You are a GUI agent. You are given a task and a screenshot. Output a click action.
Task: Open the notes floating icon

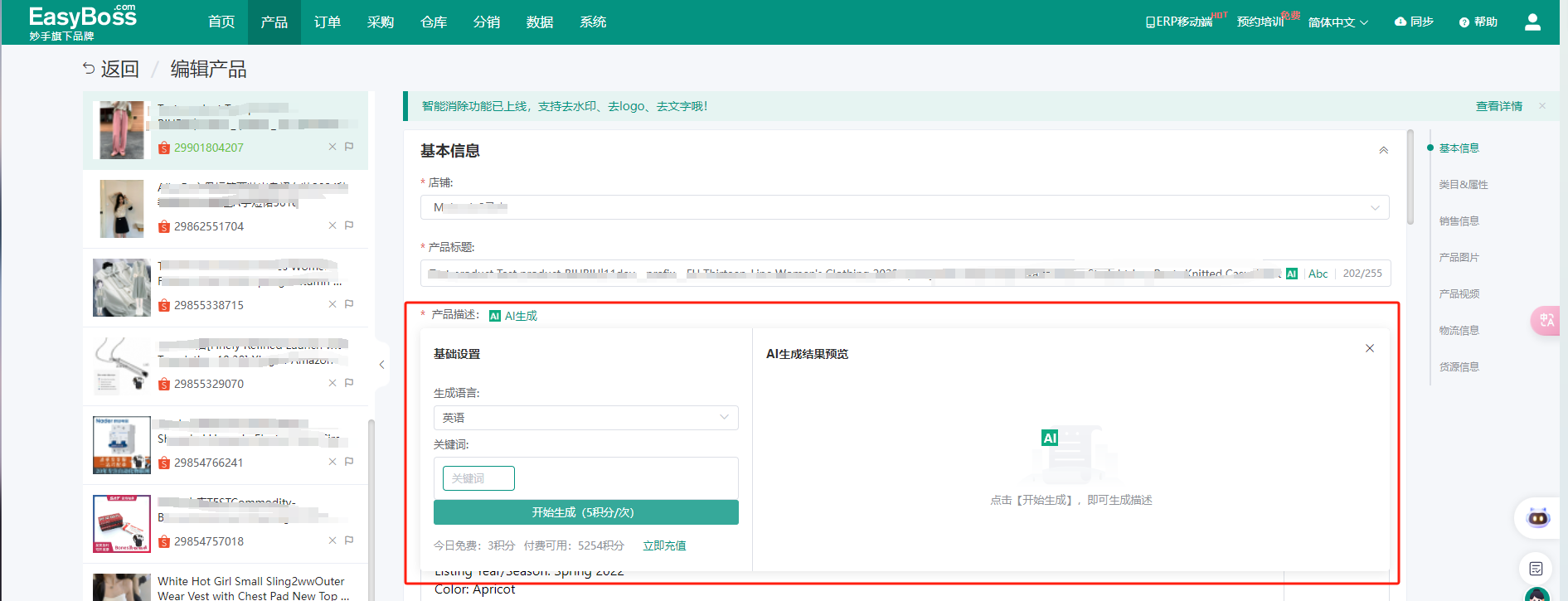(x=1536, y=569)
